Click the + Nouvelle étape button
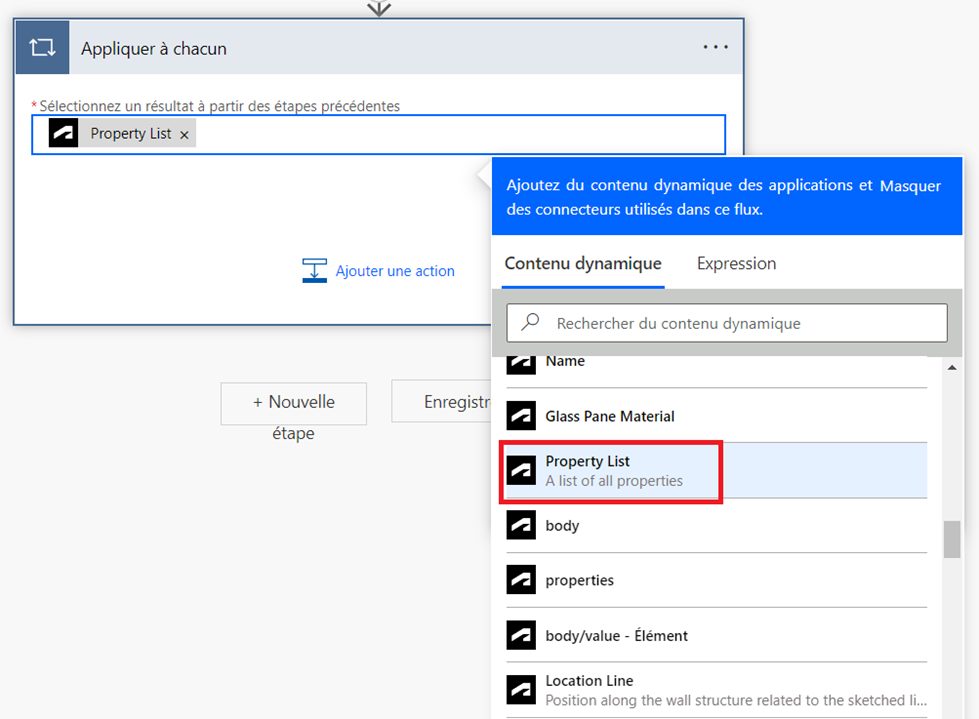 click(293, 404)
